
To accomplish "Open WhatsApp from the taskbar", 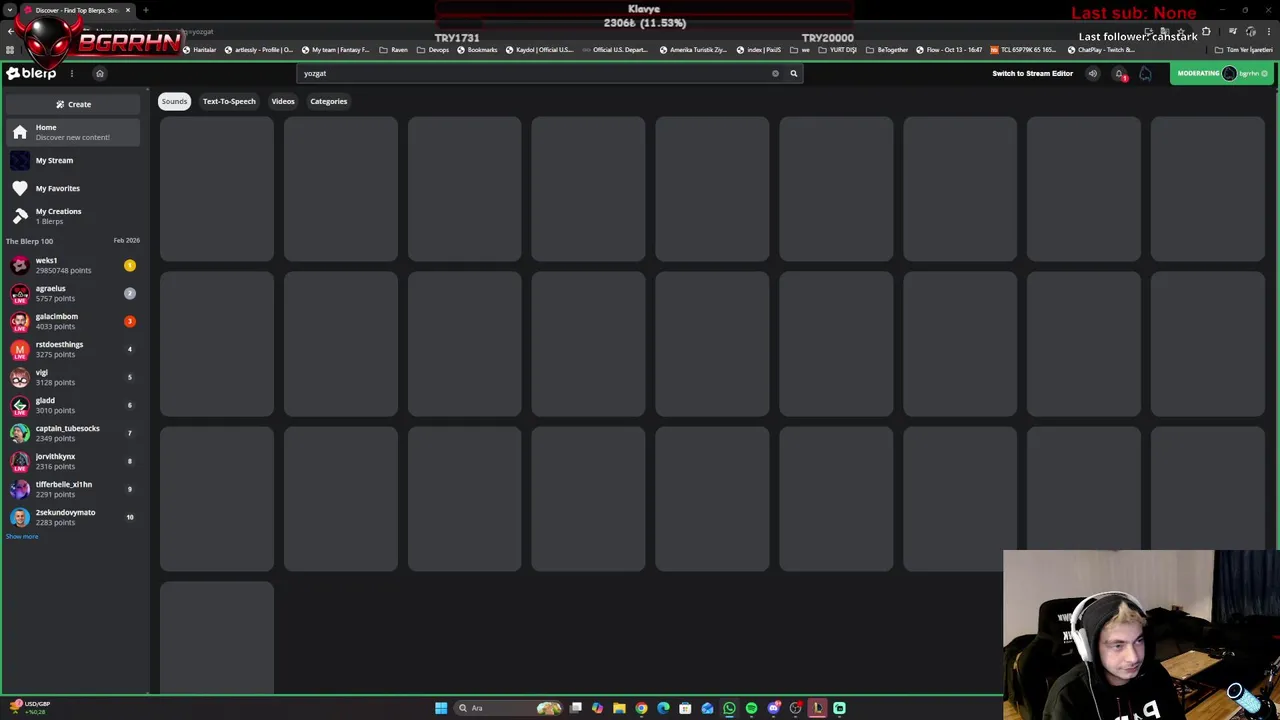I will click(x=729, y=708).
